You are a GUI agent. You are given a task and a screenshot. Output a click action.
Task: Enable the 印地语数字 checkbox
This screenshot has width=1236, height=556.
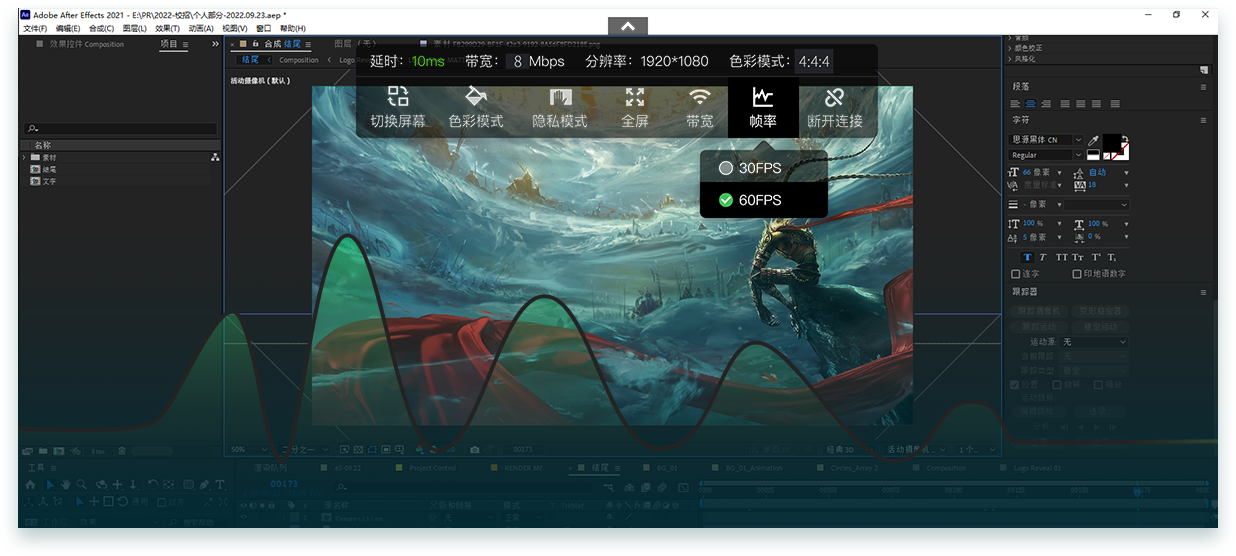tap(1076, 274)
